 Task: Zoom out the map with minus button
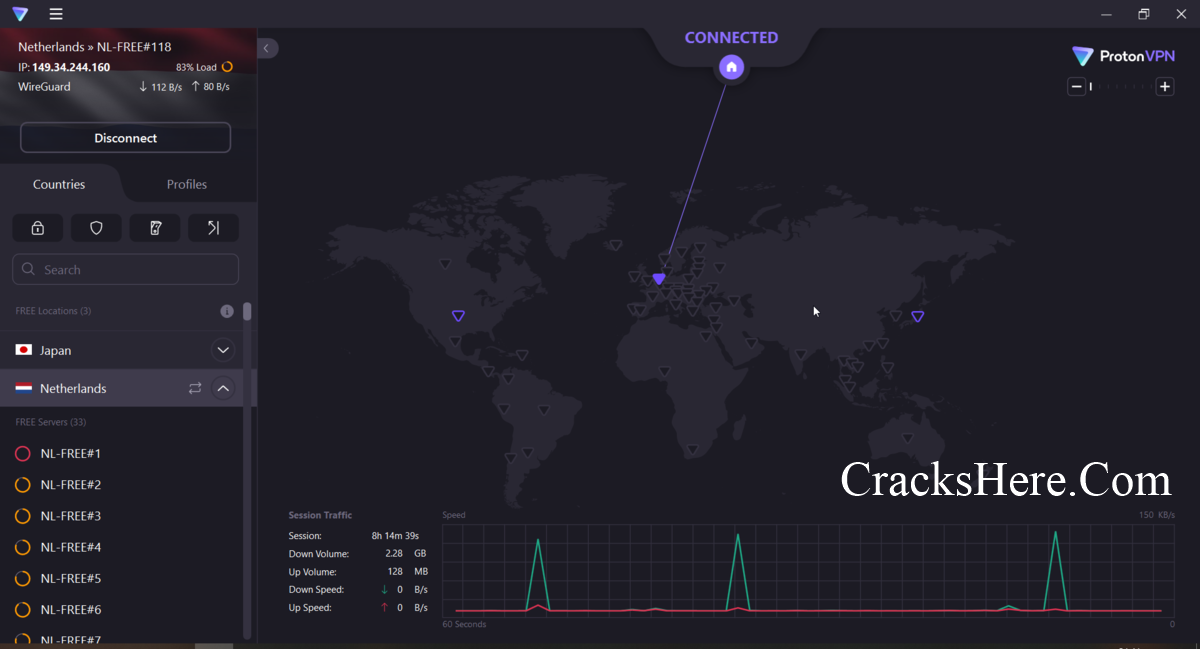click(1077, 87)
